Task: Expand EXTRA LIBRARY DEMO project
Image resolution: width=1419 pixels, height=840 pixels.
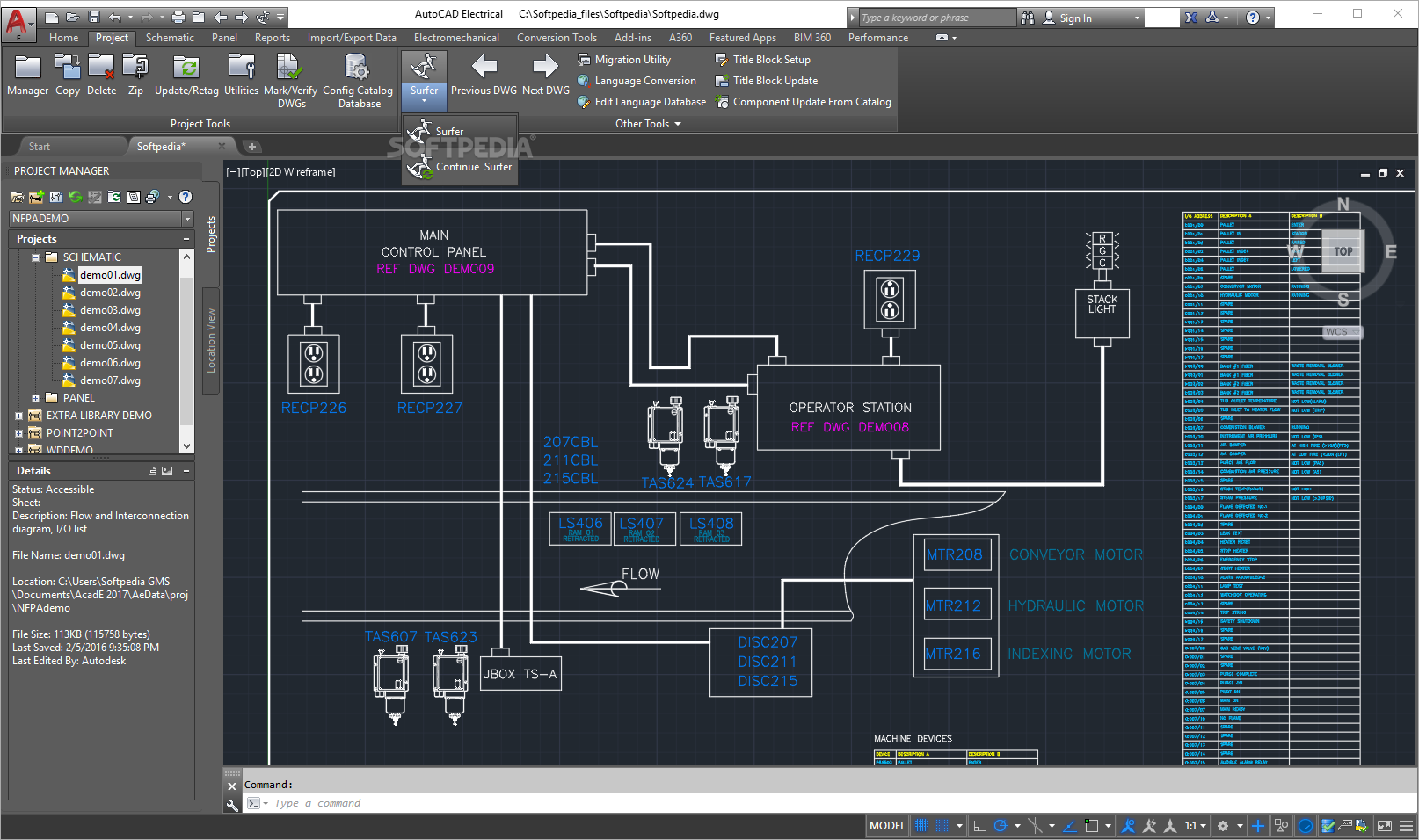Action: [18, 416]
